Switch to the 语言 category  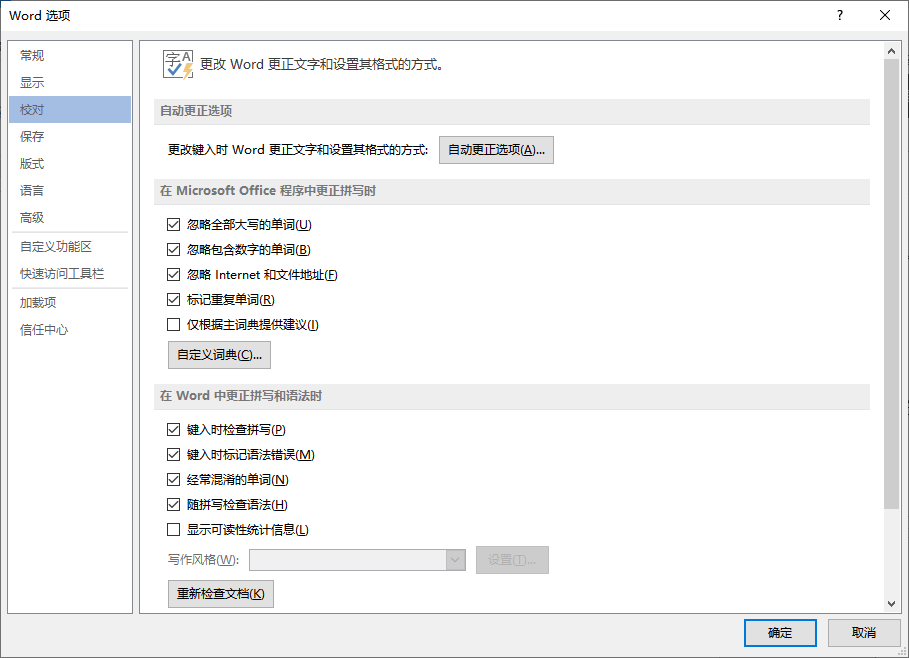[x=70, y=191]
